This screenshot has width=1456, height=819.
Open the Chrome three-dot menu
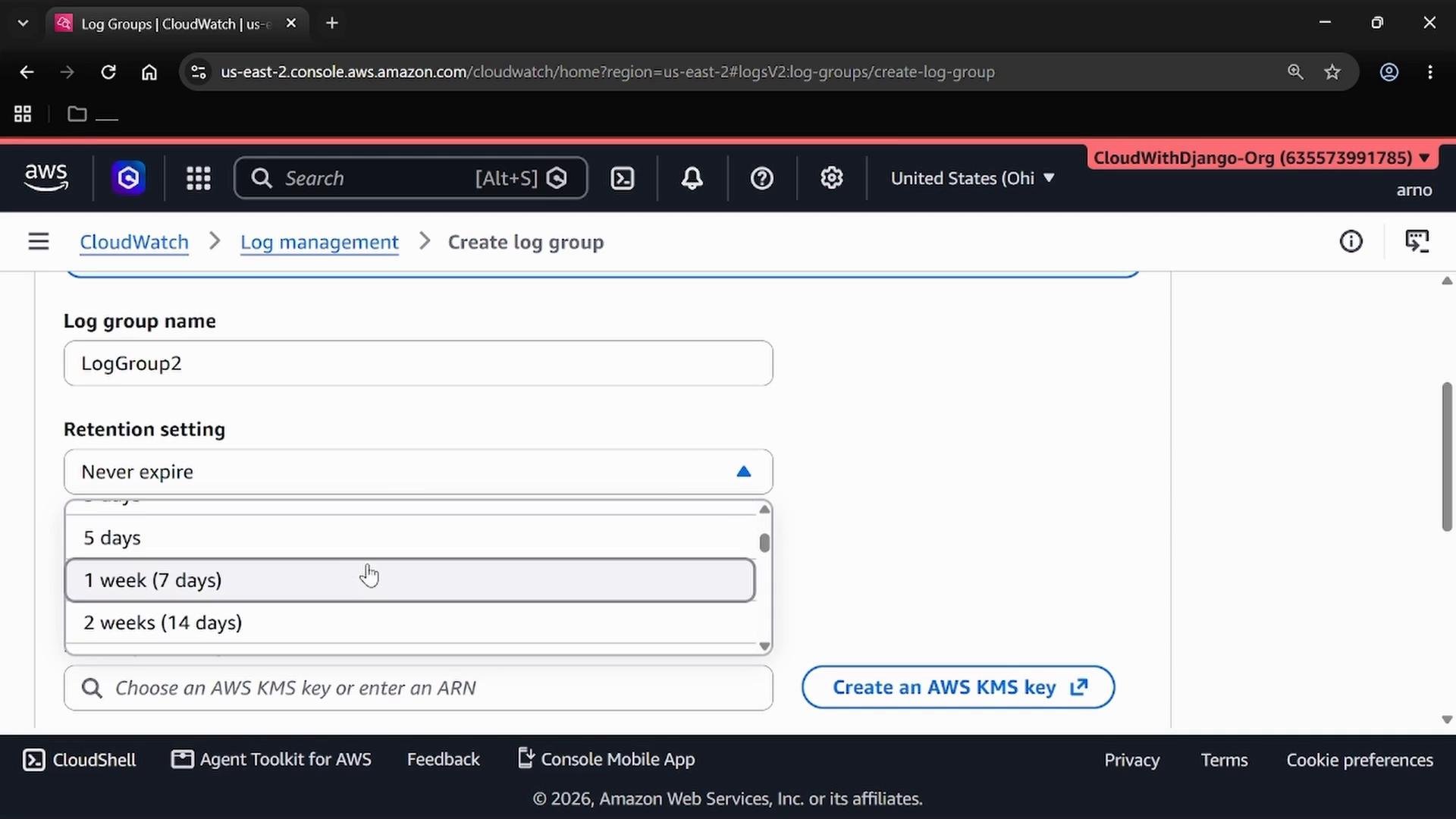[1430, 72]
